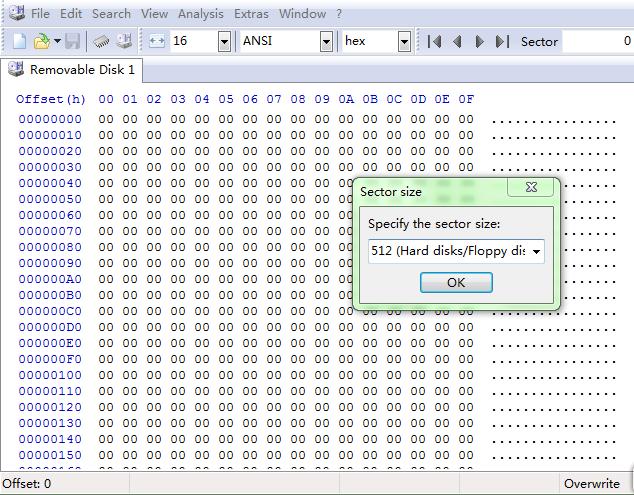Expand the sector size combo box arrow
Screen dimensions: 634x495
(x=536, y=252)
